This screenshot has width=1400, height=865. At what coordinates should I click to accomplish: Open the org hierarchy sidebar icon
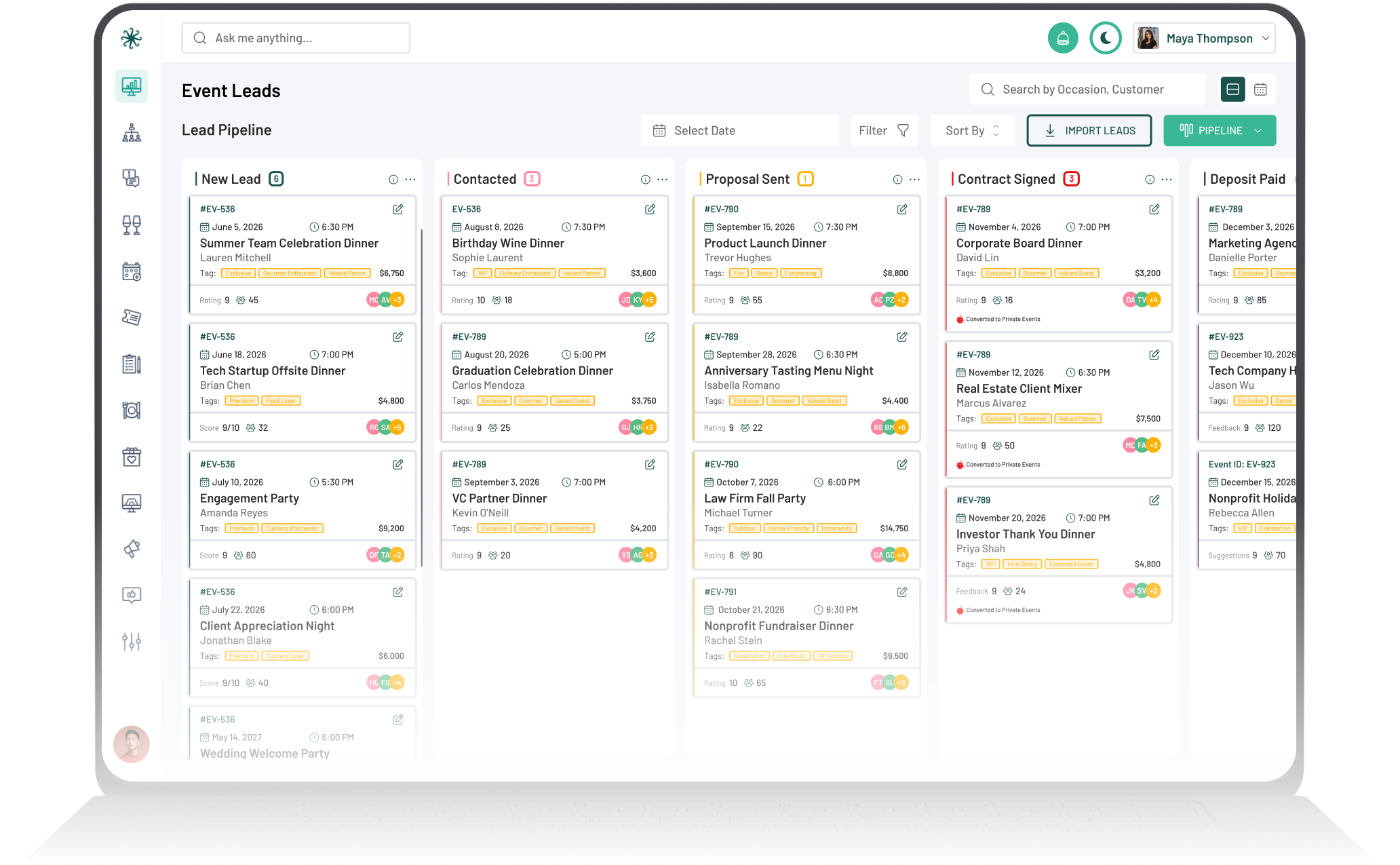(132, 133)
